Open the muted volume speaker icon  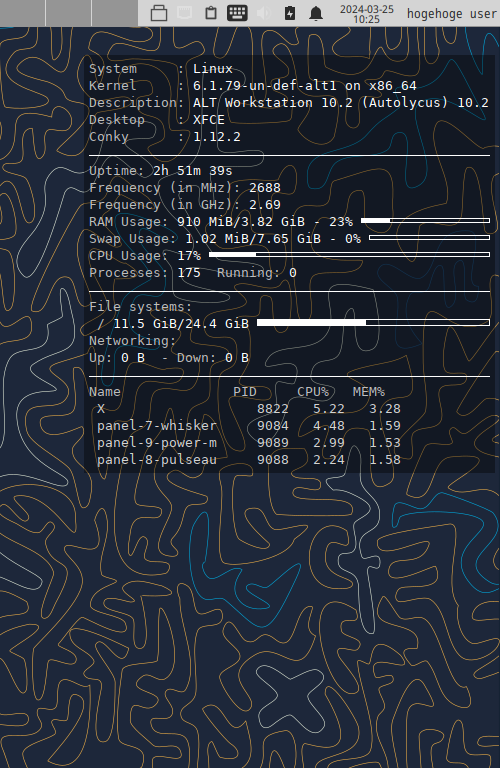coord(263,13)
